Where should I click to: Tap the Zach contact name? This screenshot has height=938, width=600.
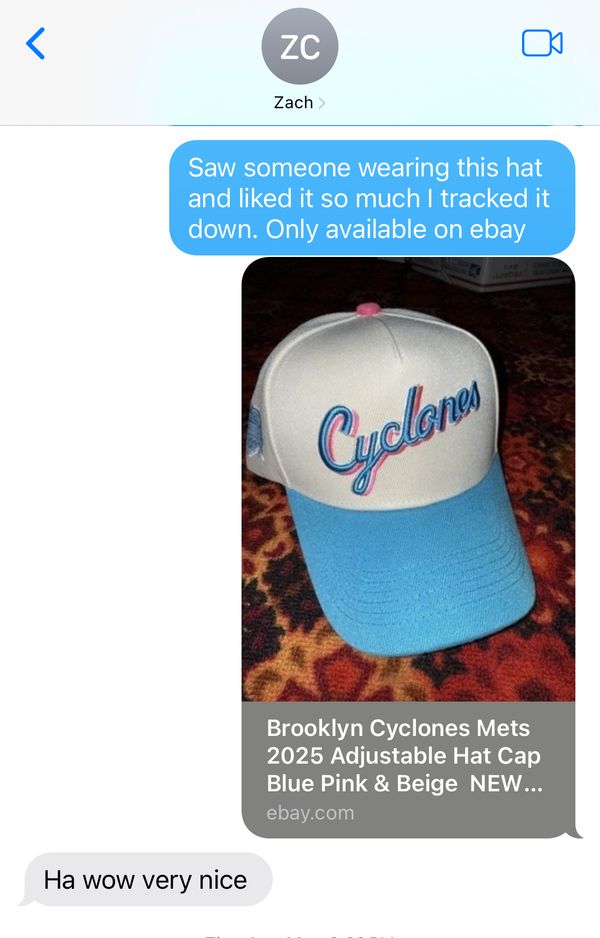pos(293,103)
